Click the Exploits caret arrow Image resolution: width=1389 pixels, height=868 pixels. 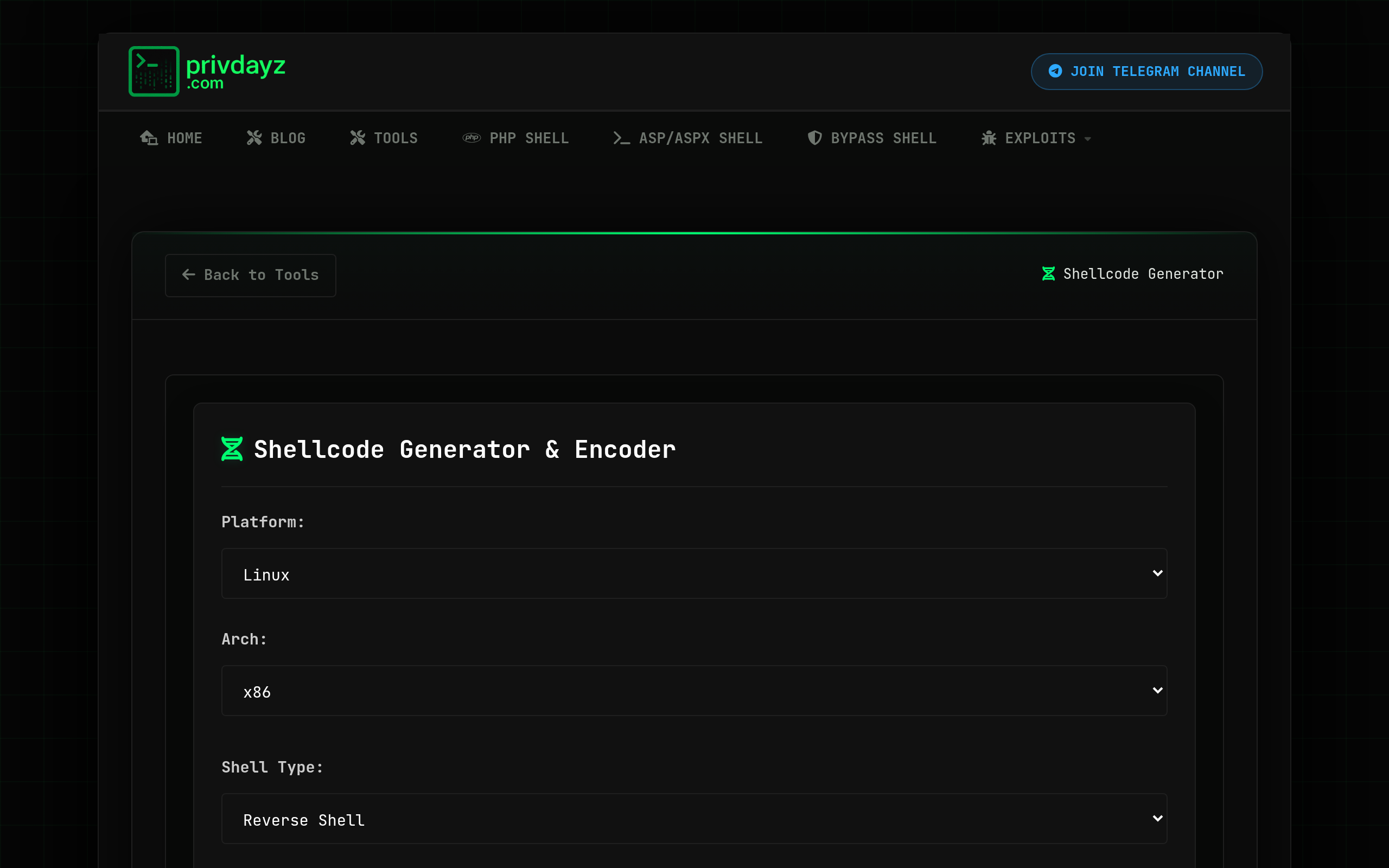coord(1088,138)
